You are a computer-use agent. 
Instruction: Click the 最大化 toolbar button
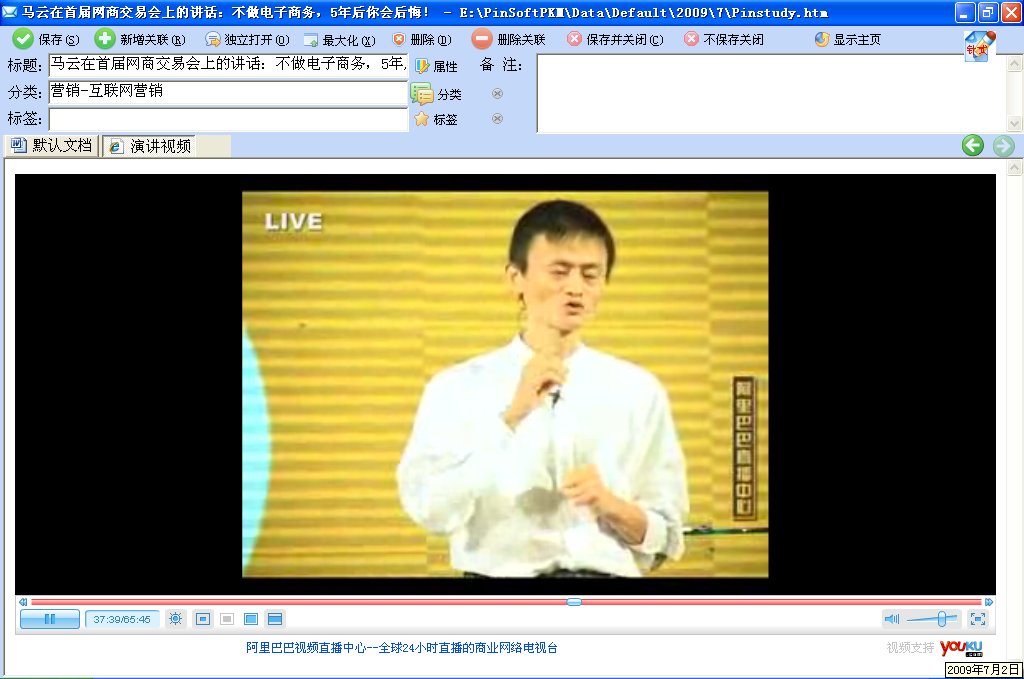click(339, 40)
